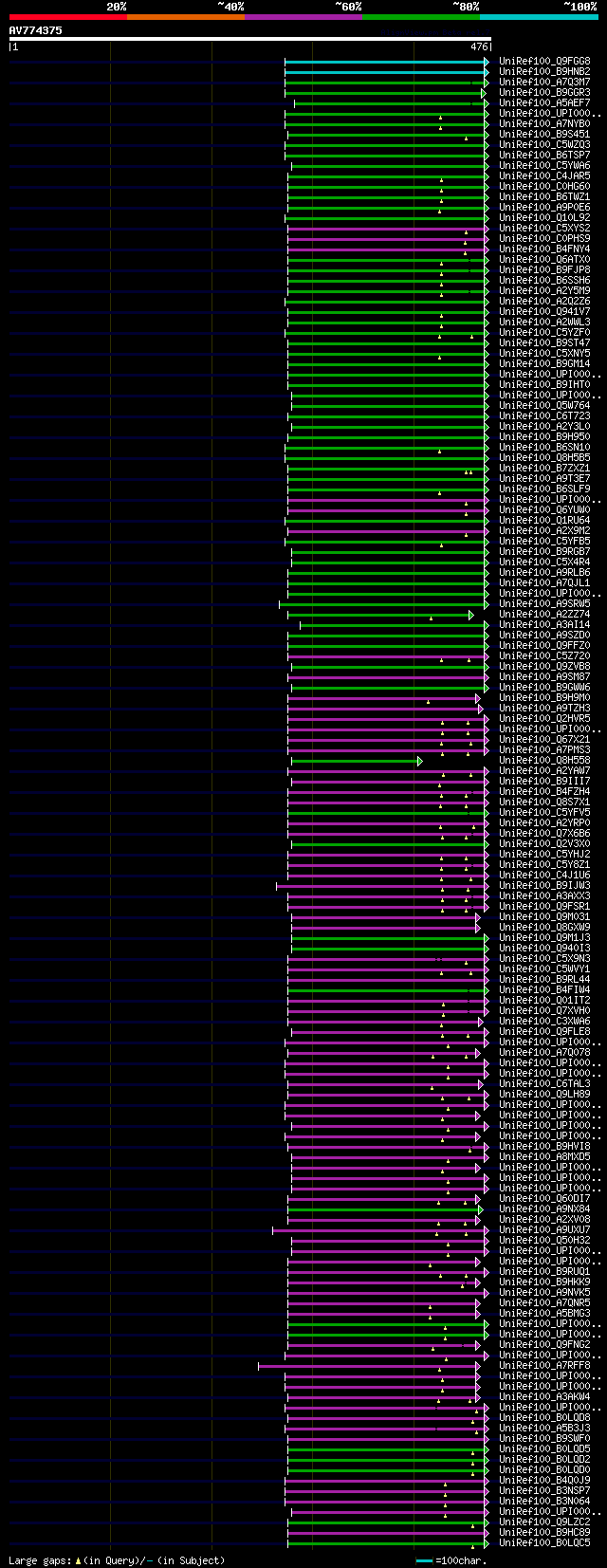Screen dimensions: 607x1568
Task: Click the cyan alignment bar for Q9FGG8
Action: 385,61
